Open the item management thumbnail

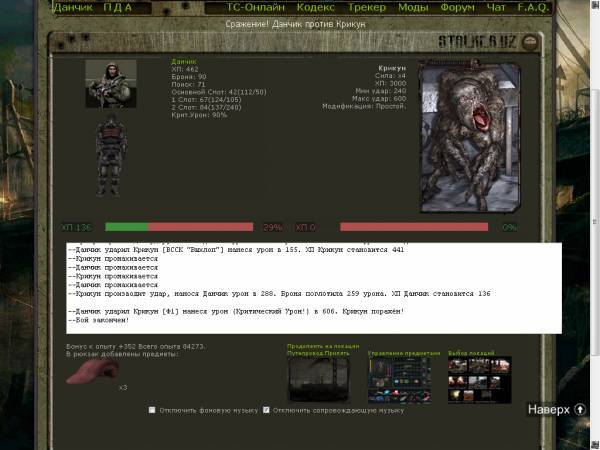click(x=399, y=379)
